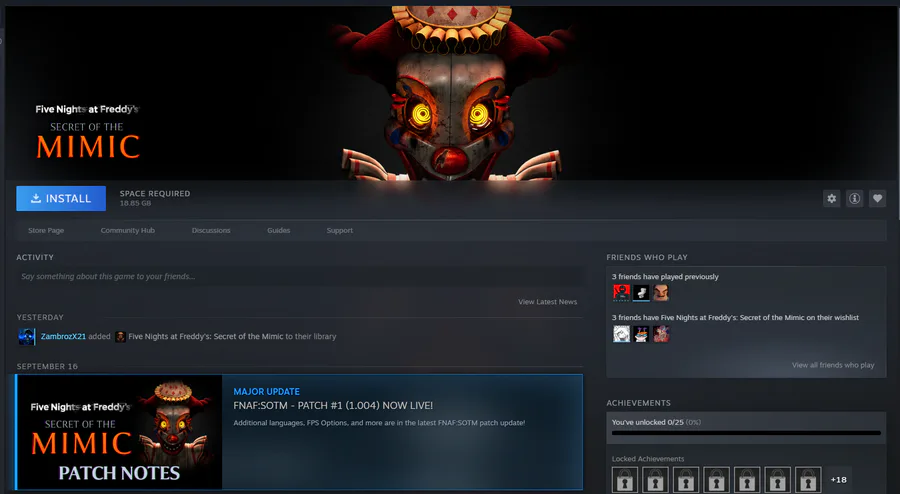Click the page vertical scrollbar
This screenshot has height=494, width=900.
(898, 115)
